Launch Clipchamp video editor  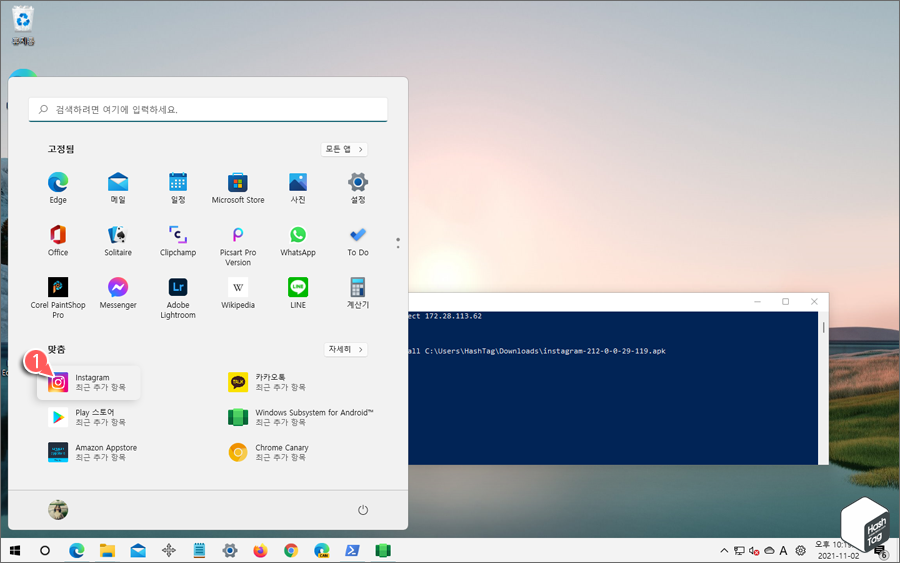178,240
